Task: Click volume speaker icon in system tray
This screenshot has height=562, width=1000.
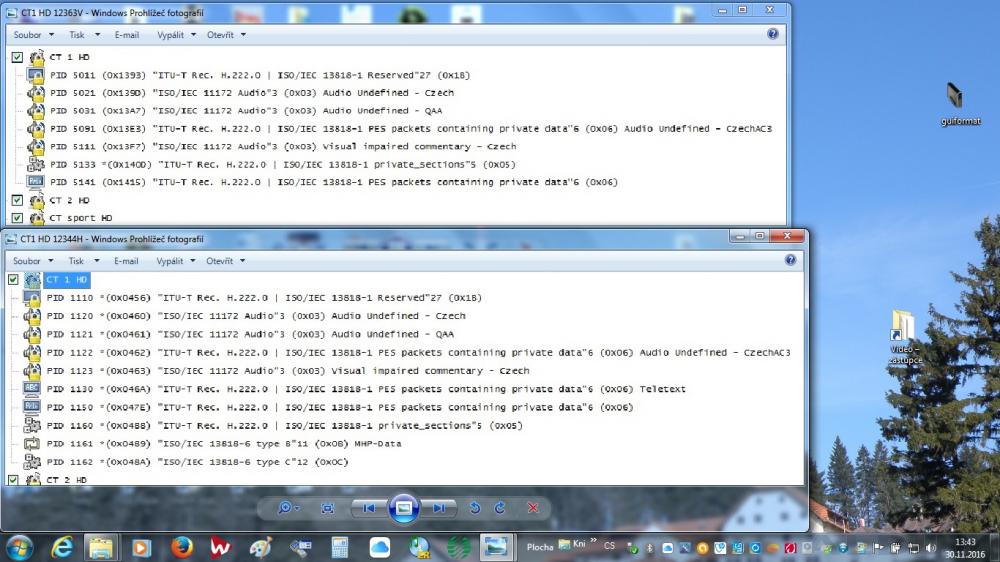Action: tap(931, 548)
